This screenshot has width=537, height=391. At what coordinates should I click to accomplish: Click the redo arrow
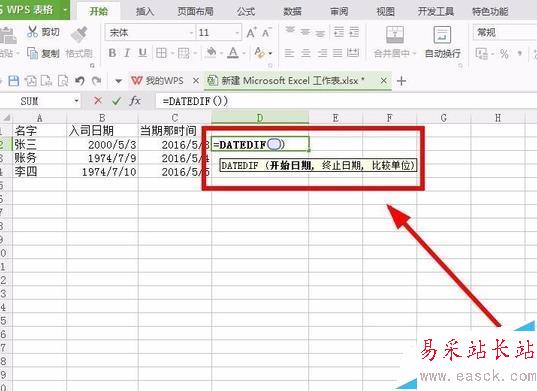click(x=97, y=81)
